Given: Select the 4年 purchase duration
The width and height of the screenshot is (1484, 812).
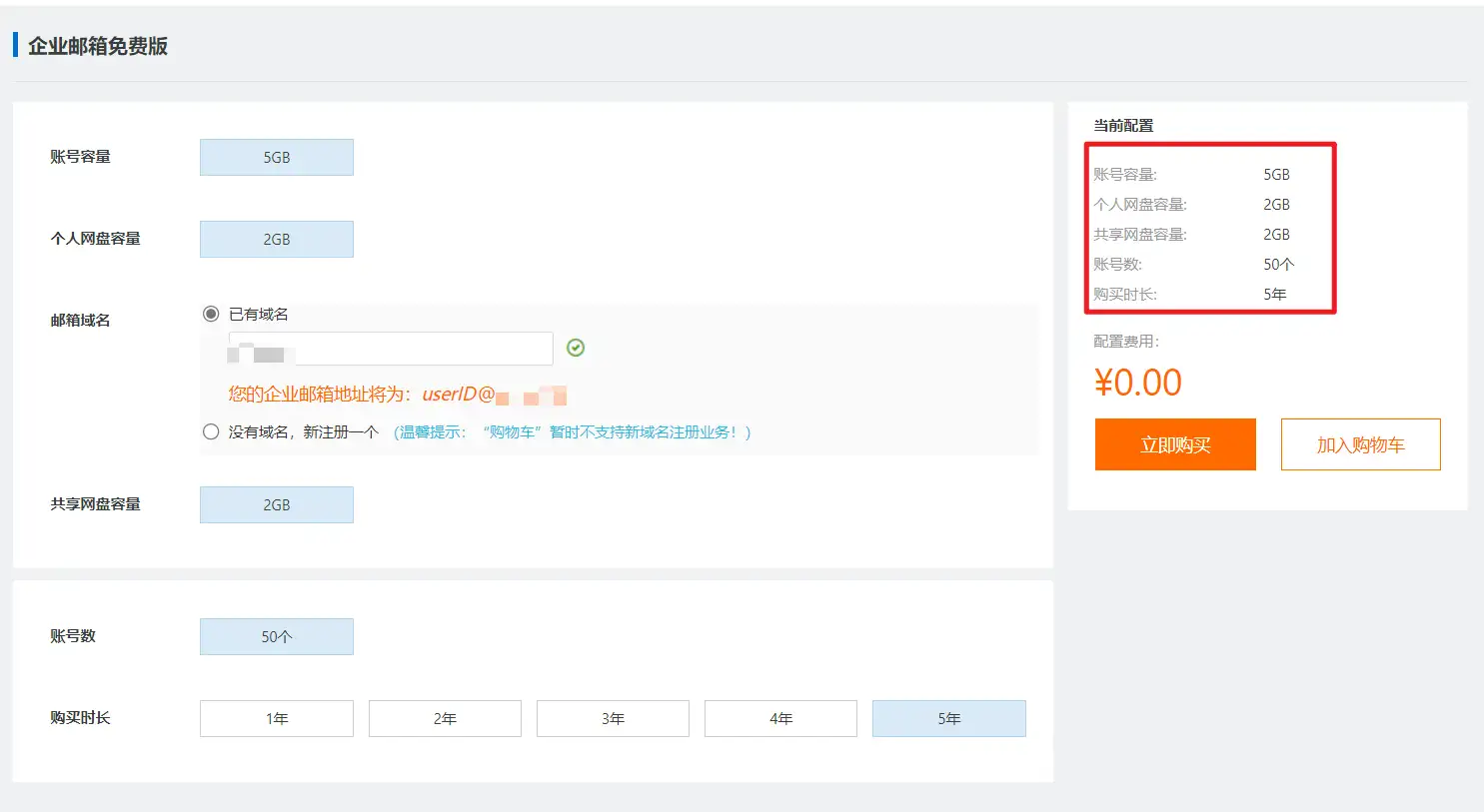Looking at the screenshot, I should click(780, 718).
